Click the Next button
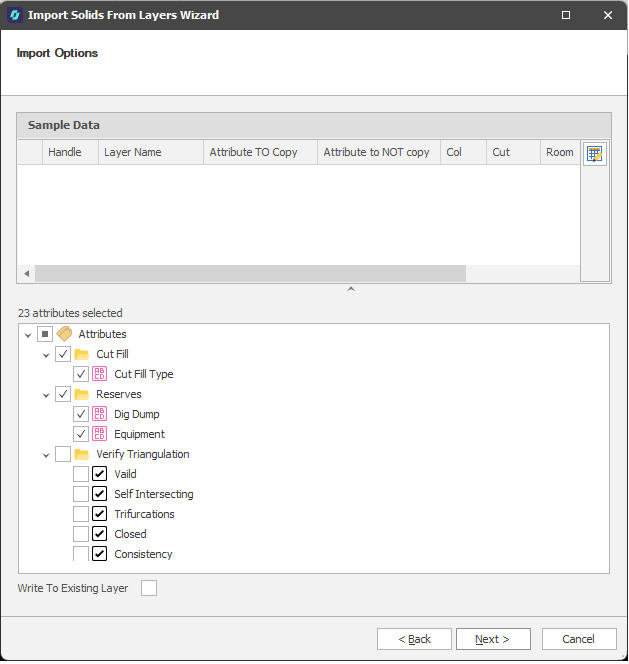 click(493, 639)
